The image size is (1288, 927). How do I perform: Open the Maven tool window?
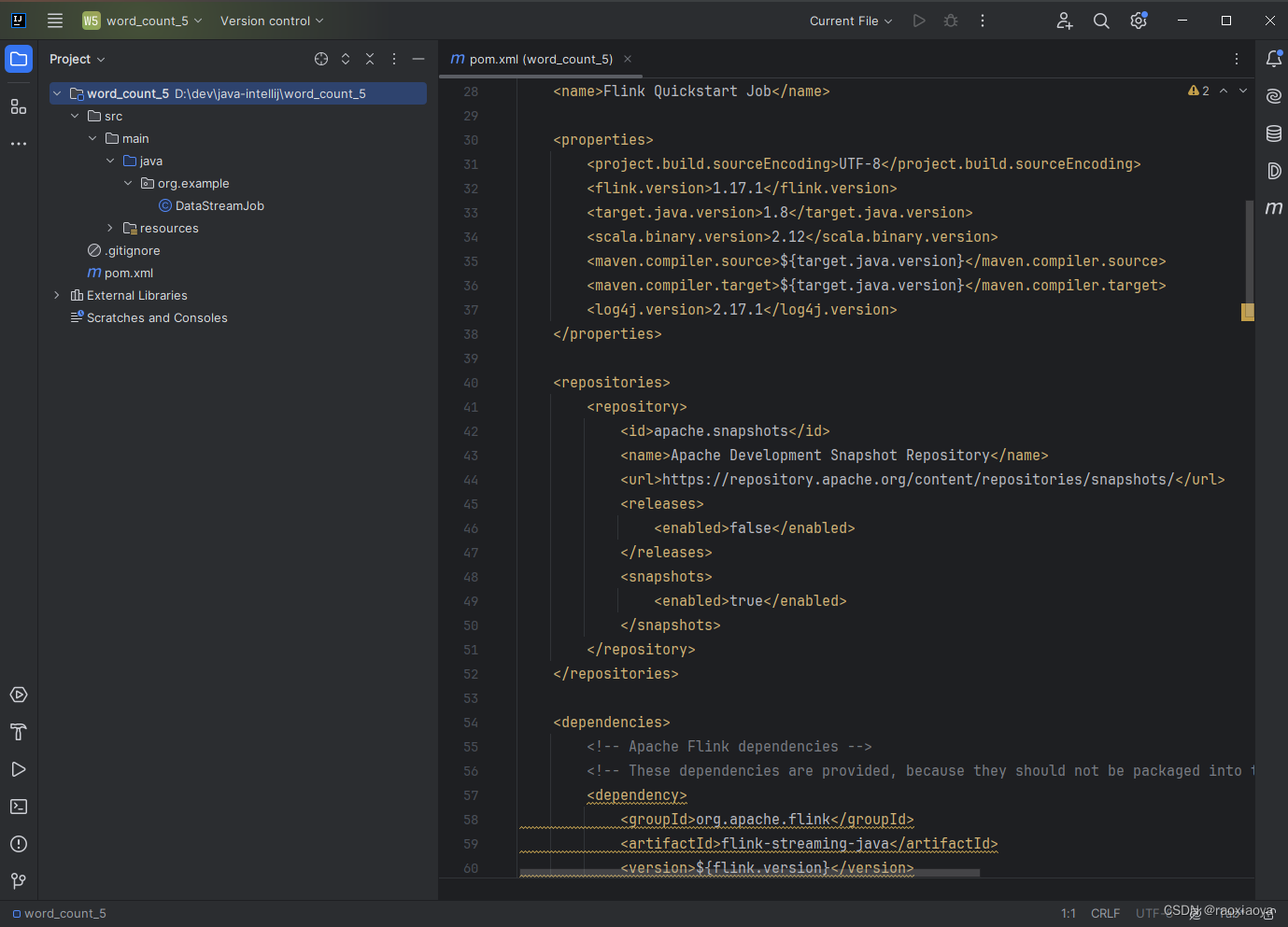pos(1273,208)
